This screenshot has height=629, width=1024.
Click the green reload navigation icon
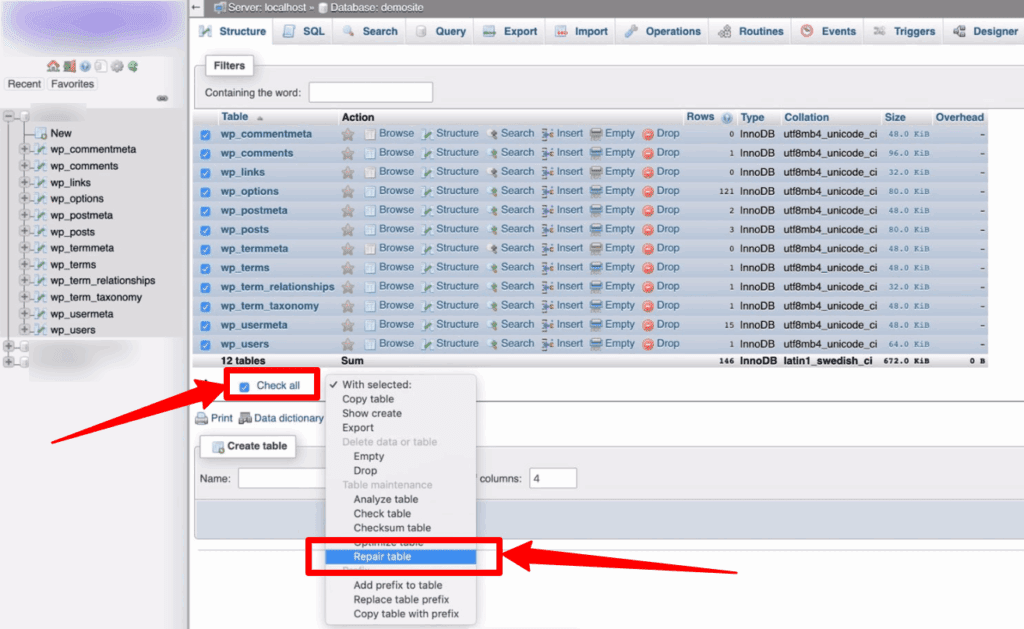(x=133, y=66)
